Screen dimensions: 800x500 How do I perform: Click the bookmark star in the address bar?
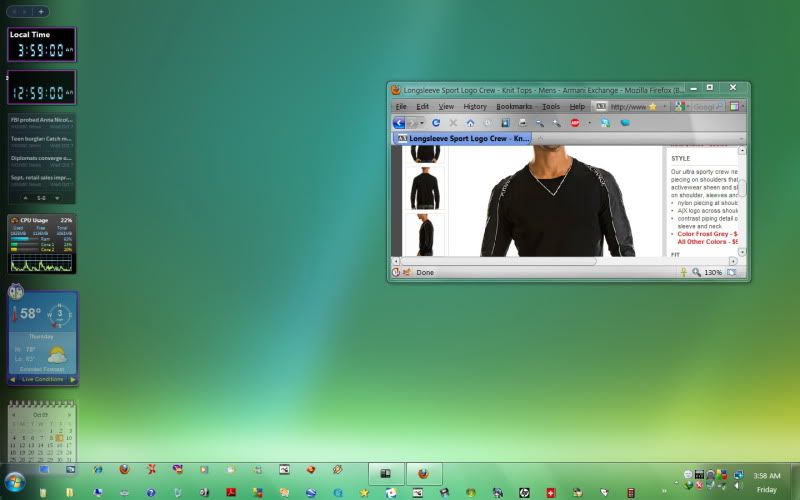(653, 107)
